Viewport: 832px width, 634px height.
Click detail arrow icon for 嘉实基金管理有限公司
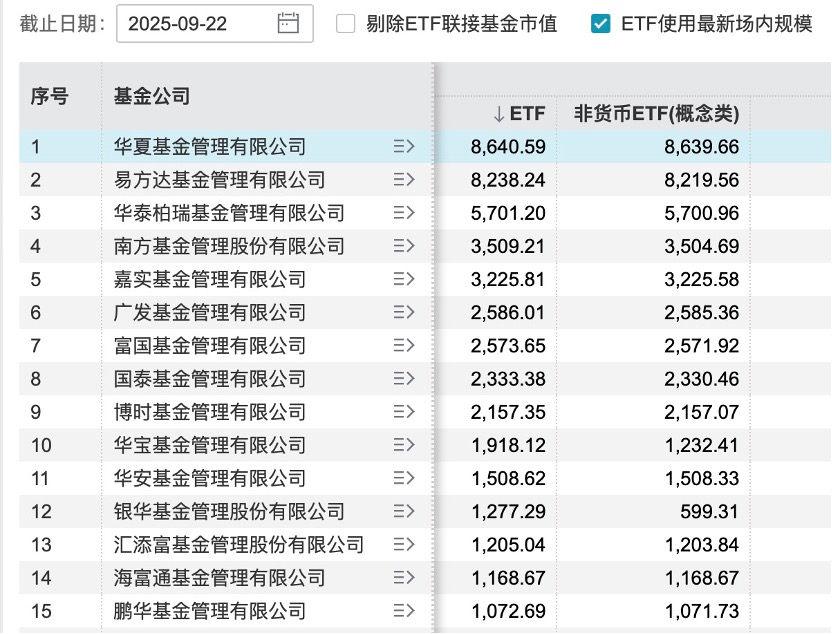404,279
